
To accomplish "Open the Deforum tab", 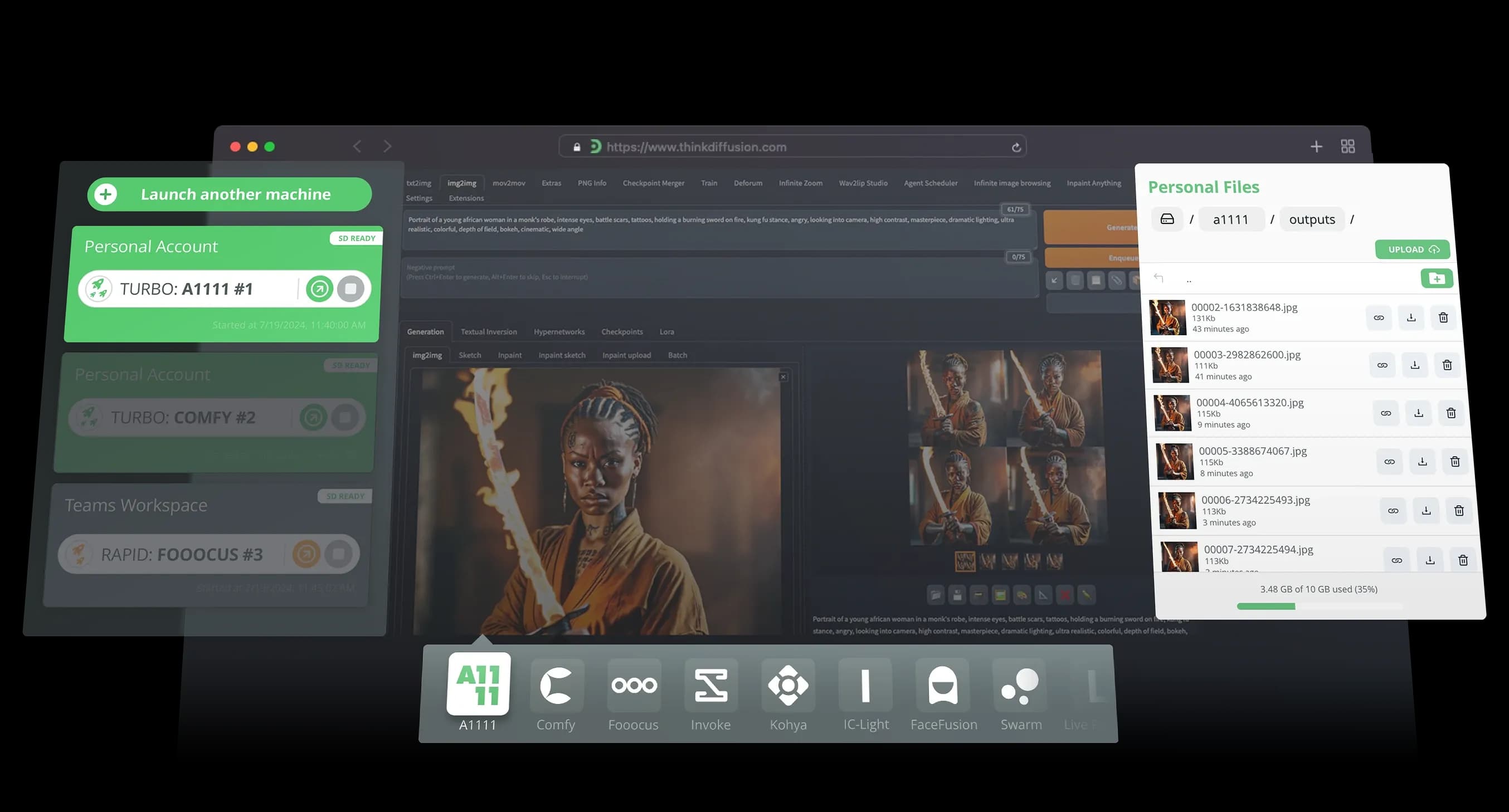I will pos(748,183).
